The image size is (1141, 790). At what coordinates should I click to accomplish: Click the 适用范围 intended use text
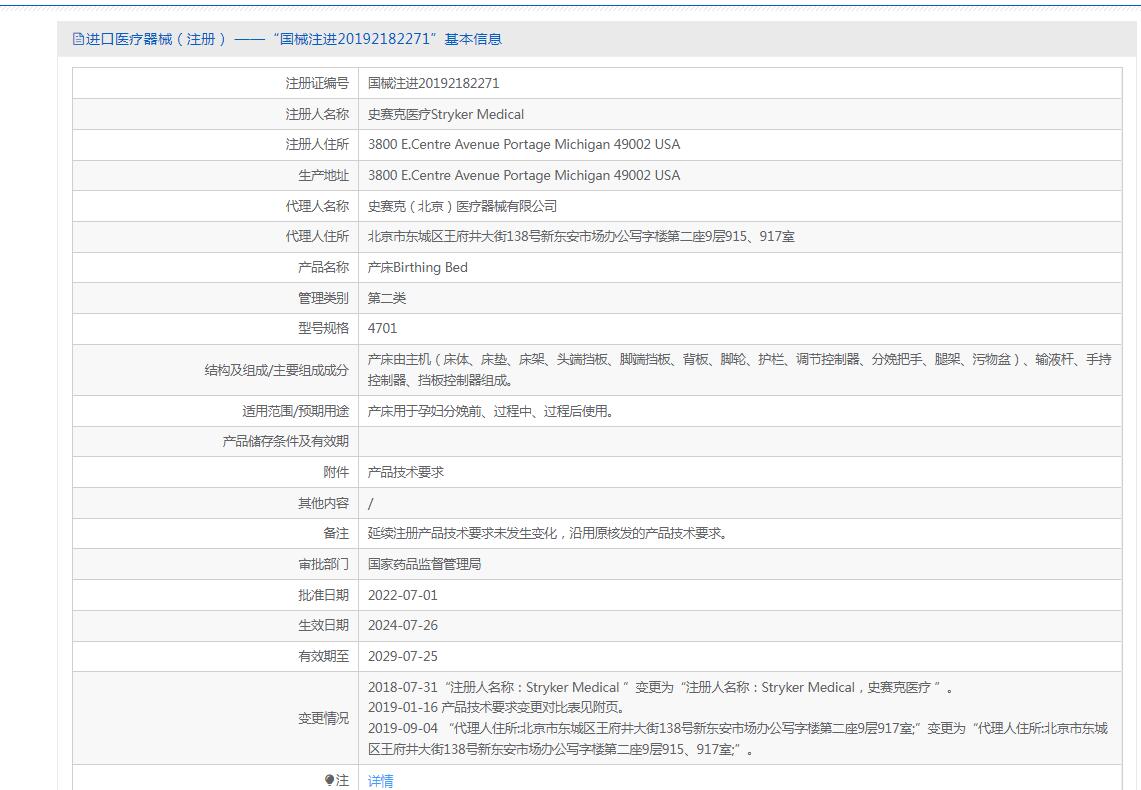[490, 411]
